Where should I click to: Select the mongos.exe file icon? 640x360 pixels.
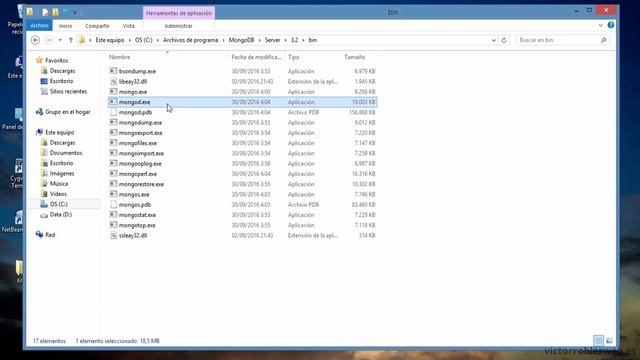pyautogui.click(x=113, y=194)
